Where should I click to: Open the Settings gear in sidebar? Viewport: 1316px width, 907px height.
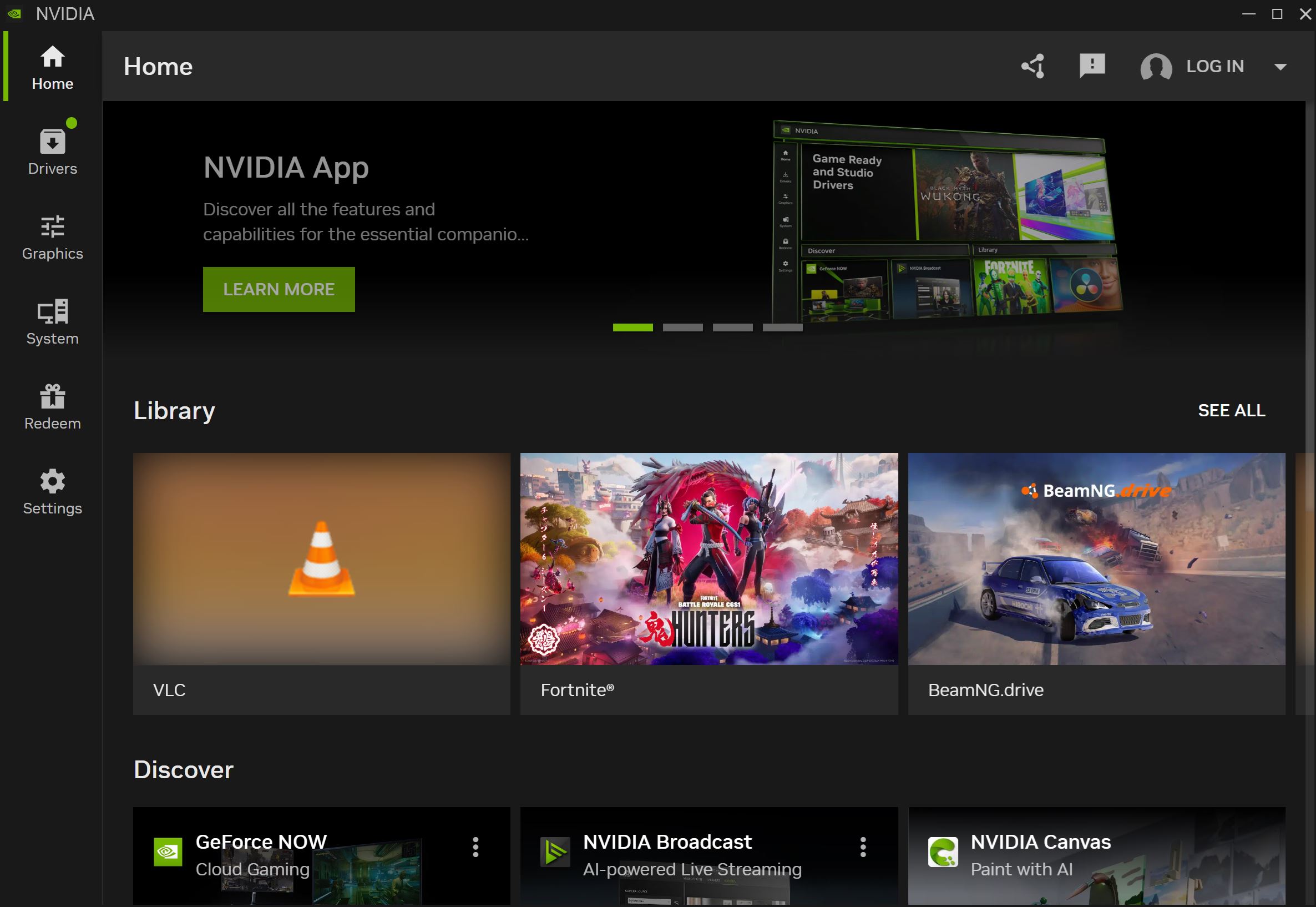tap(52, 492)
